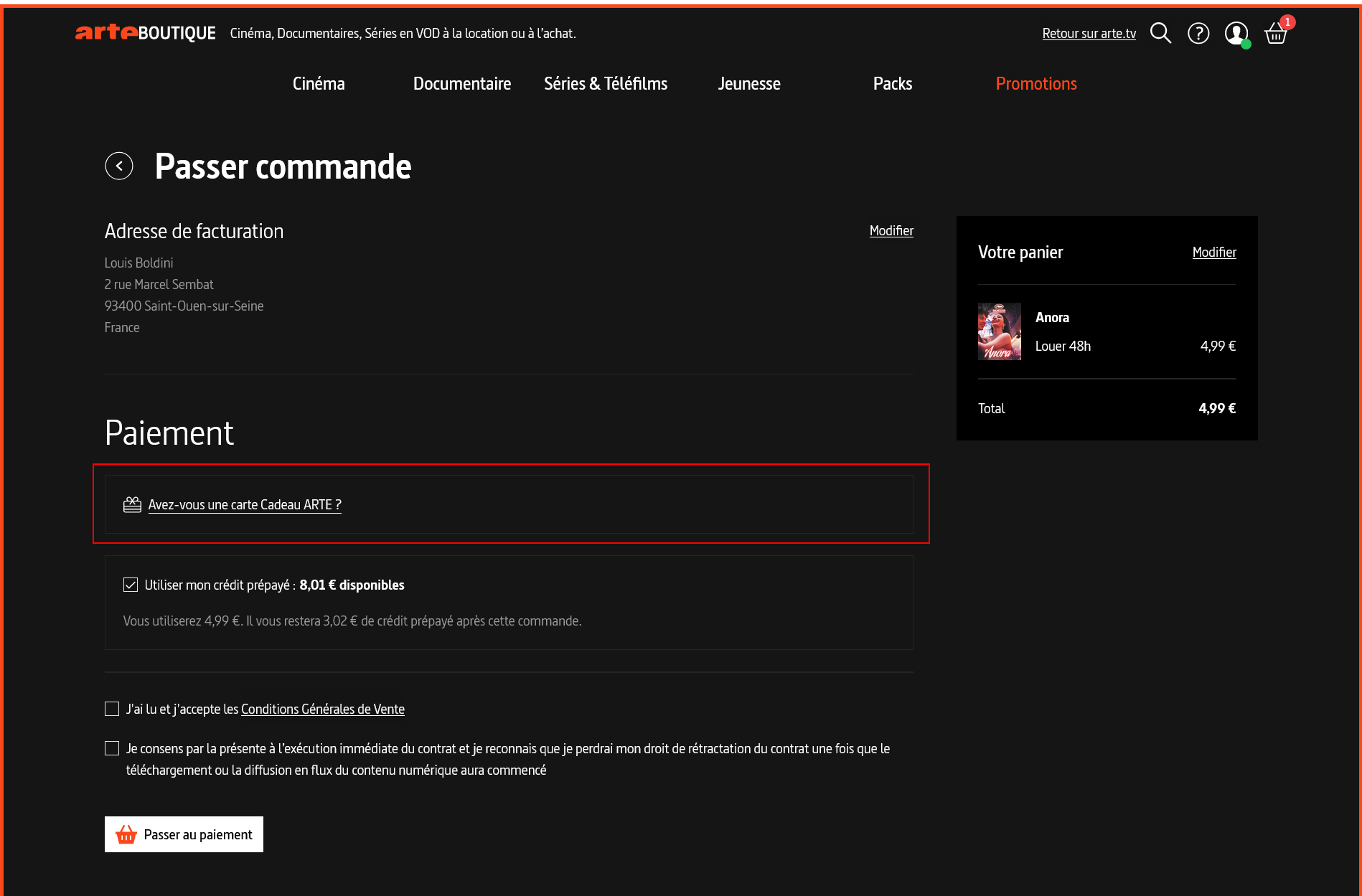
Task: Open the Séries & Téléfilms menu
Action: pyautogui.click(x=606, y=83)
